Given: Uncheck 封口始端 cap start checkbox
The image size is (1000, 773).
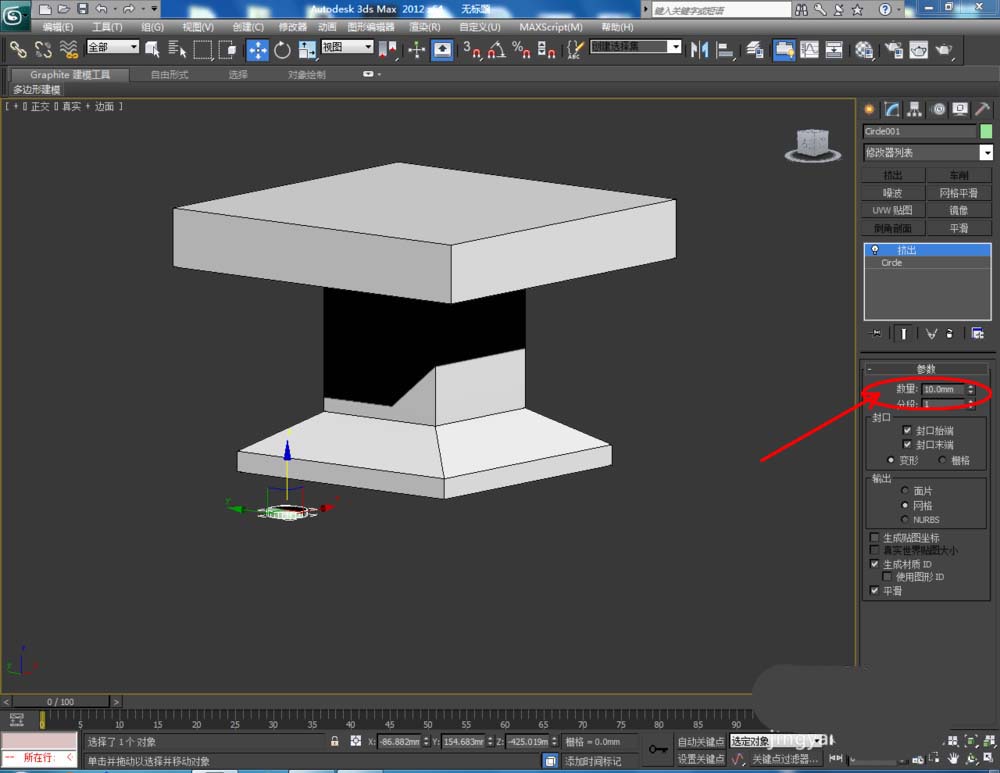Looking at the screenshot, I should coord(907,431).
